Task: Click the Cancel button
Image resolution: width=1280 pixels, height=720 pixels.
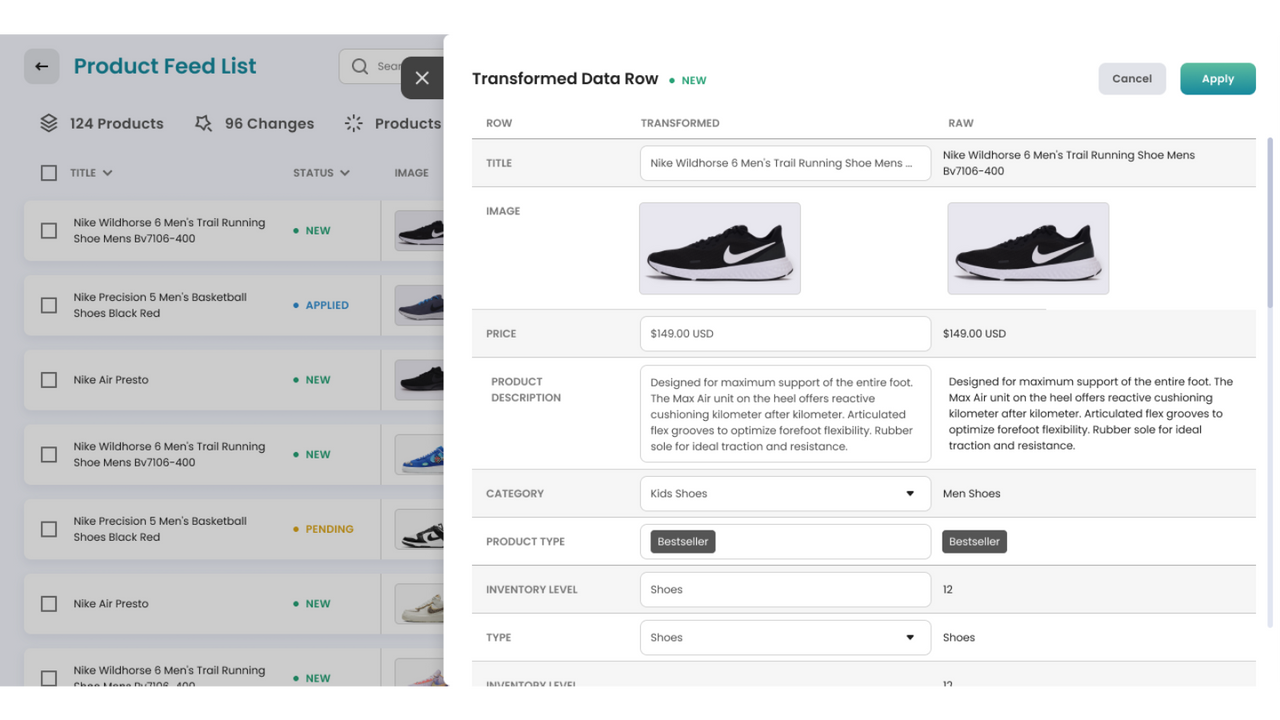Action: (x=1132, y=79)
